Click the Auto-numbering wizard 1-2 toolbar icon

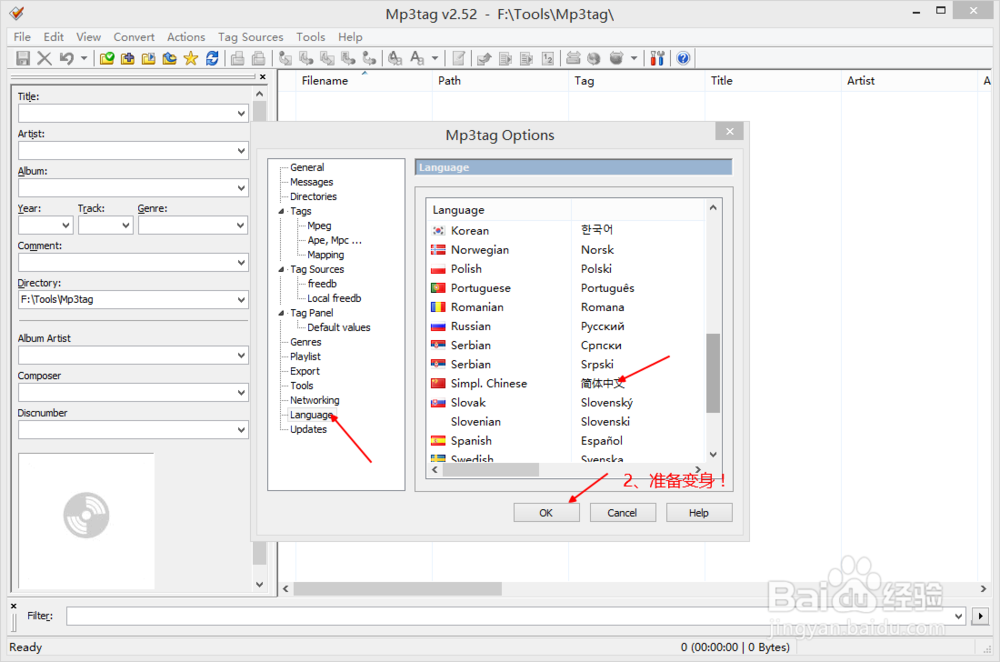548,58
